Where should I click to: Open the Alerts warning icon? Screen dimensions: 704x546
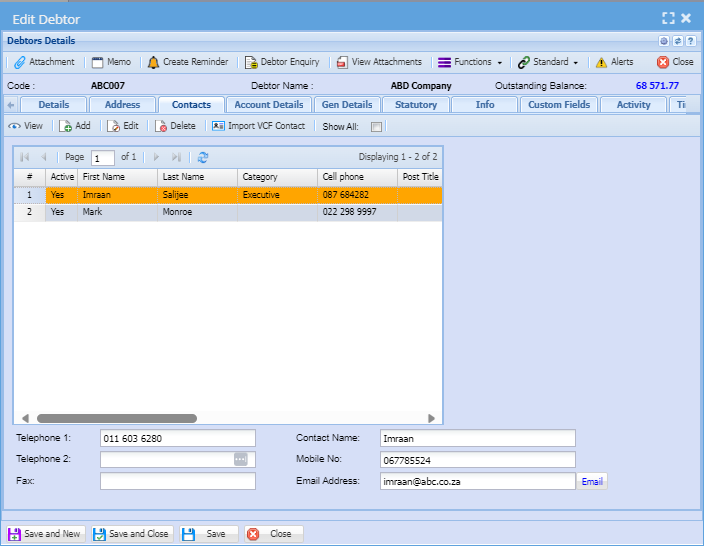pos(601,62)
